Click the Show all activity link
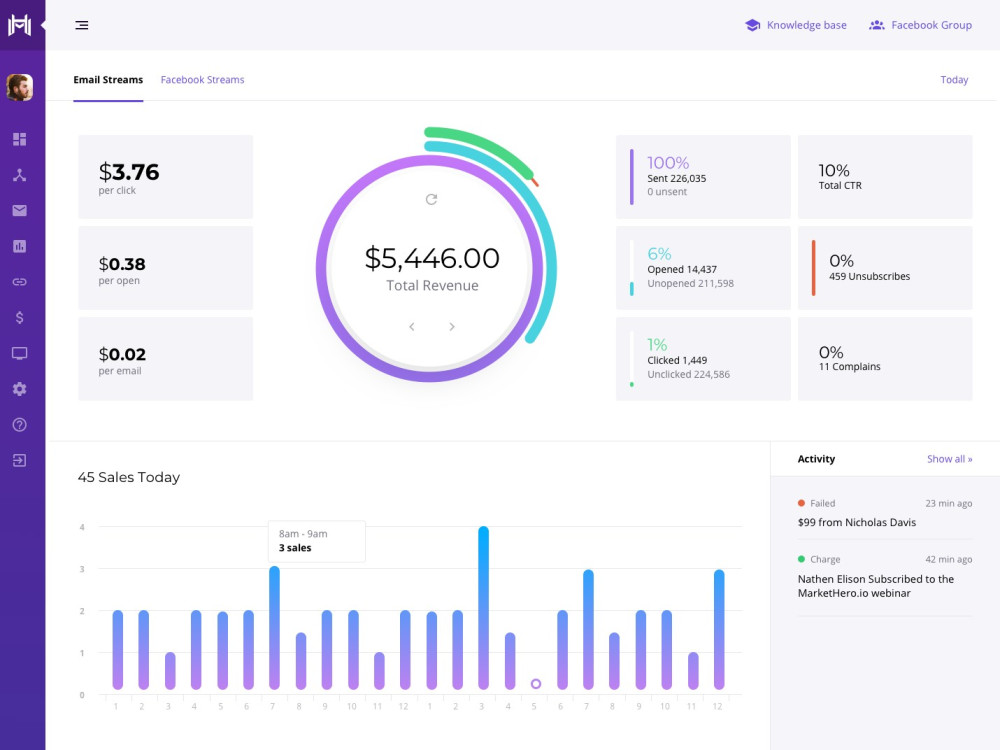The height and width of the screenshot is (750, 1000). click(x=950, y=459)
